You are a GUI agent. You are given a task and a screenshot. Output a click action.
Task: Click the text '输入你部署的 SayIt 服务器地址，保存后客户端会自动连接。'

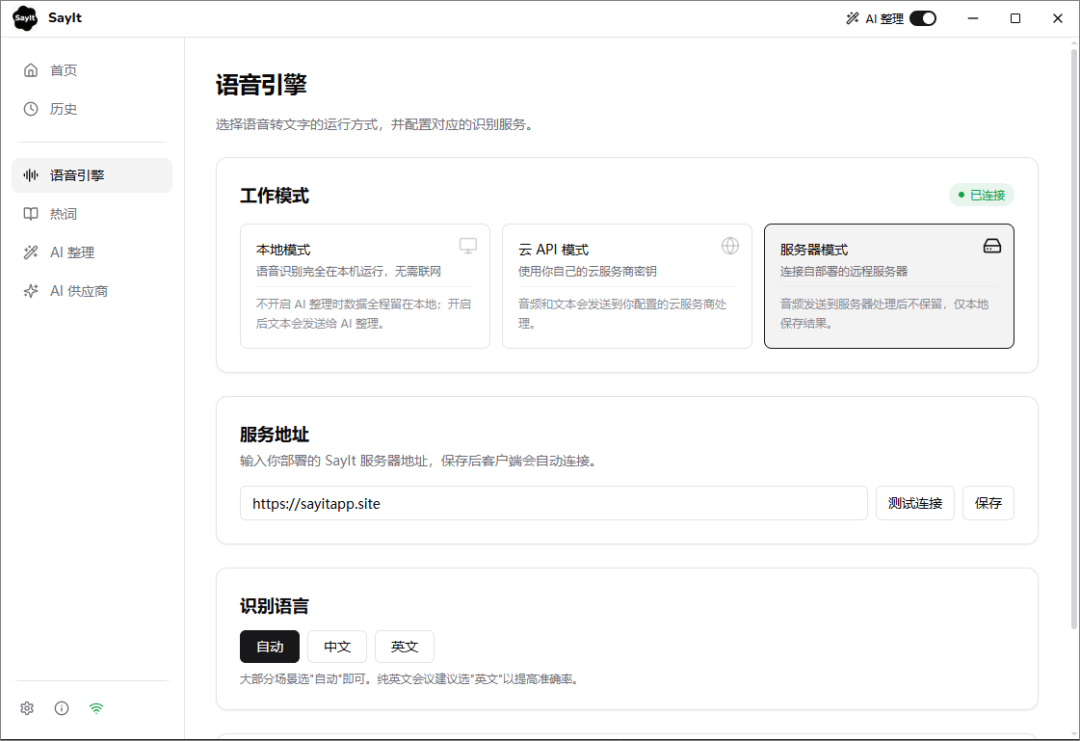coord(419,461)
